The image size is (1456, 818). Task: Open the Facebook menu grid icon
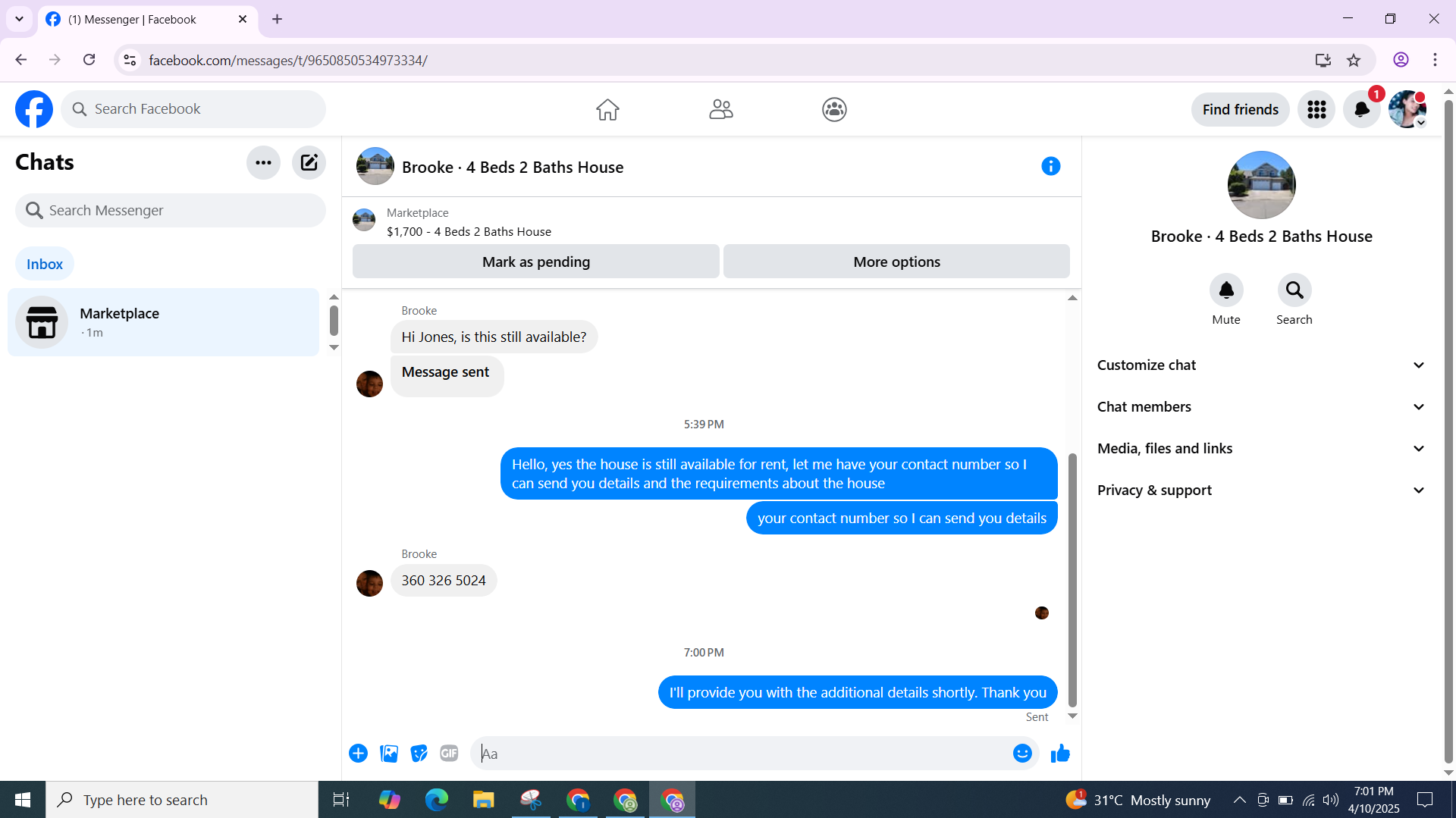[x=1316, y=110]
